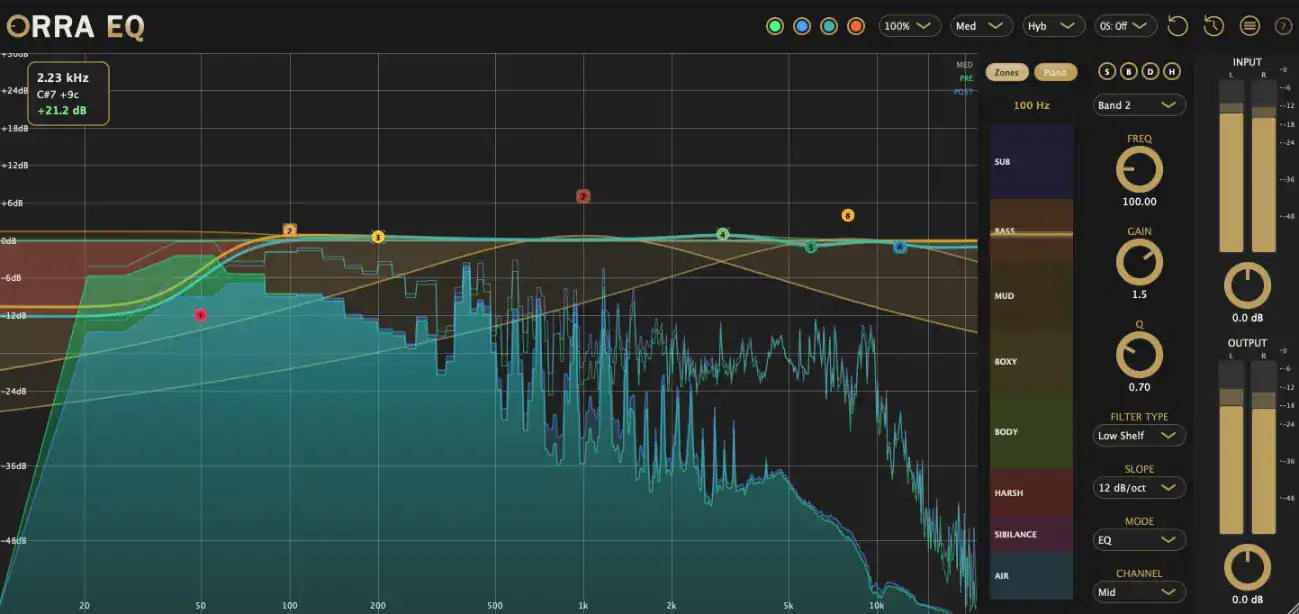The width and height of the screenshot is (1299, 614).
Task: Select the Piano view button
Action: tap(1056, 72)
